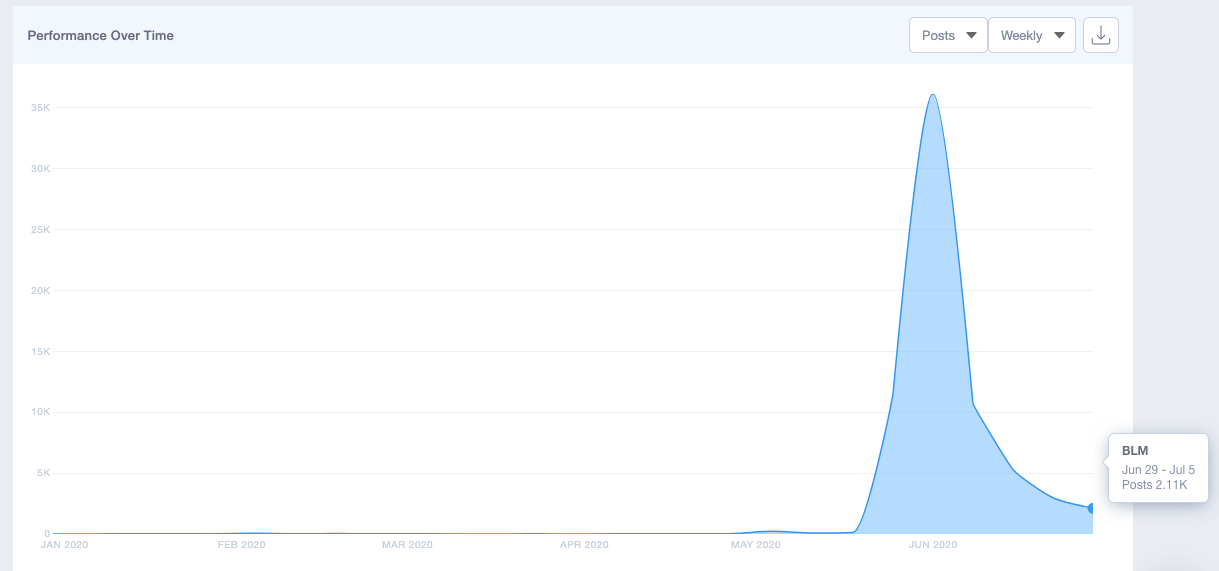The height and width of the screenshot is (571, 1219).
Task: Click the JUN 2020 axis label
Action: pos(932,545)
